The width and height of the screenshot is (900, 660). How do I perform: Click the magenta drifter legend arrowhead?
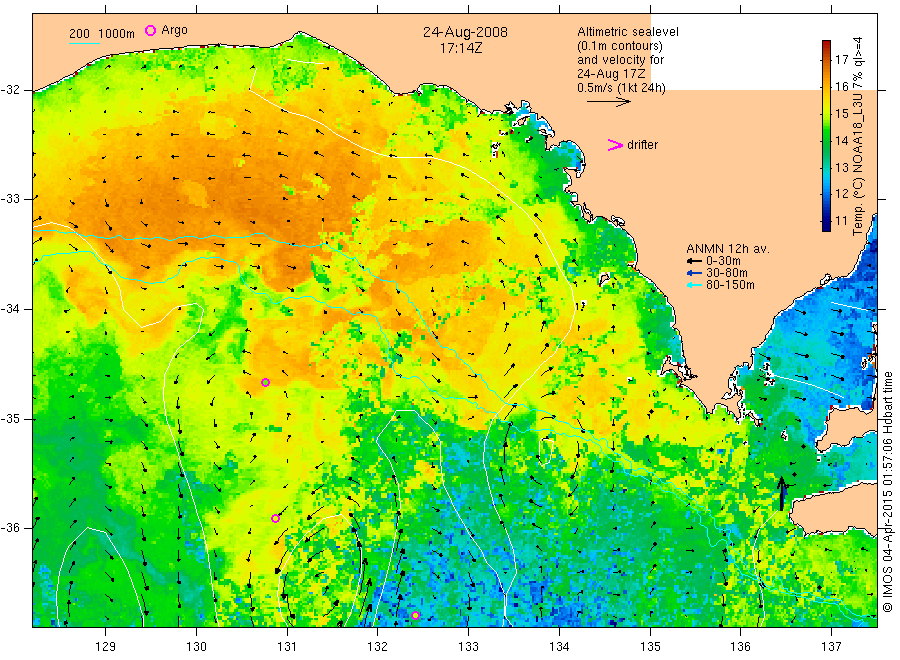[x=615, y=145]
